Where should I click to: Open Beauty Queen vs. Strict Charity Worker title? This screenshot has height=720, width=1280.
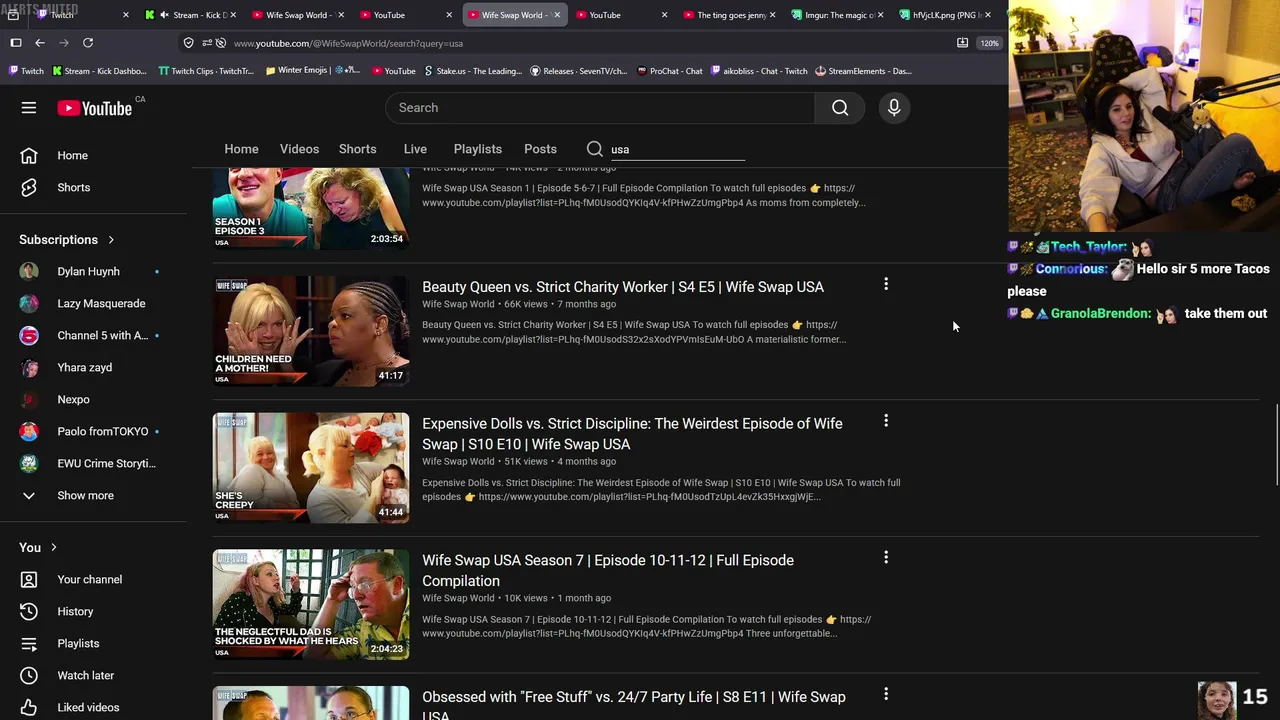click(623, 287)
